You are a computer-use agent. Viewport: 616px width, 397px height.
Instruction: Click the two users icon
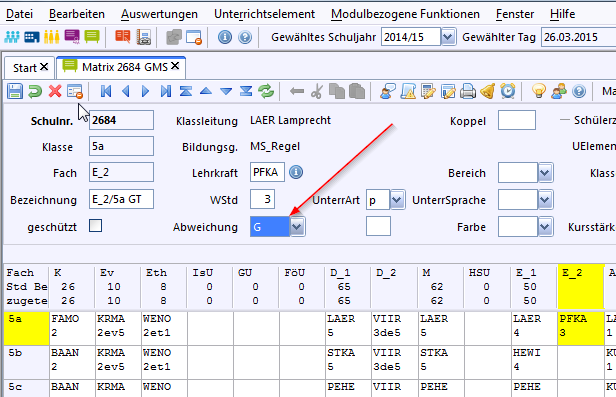559,91
